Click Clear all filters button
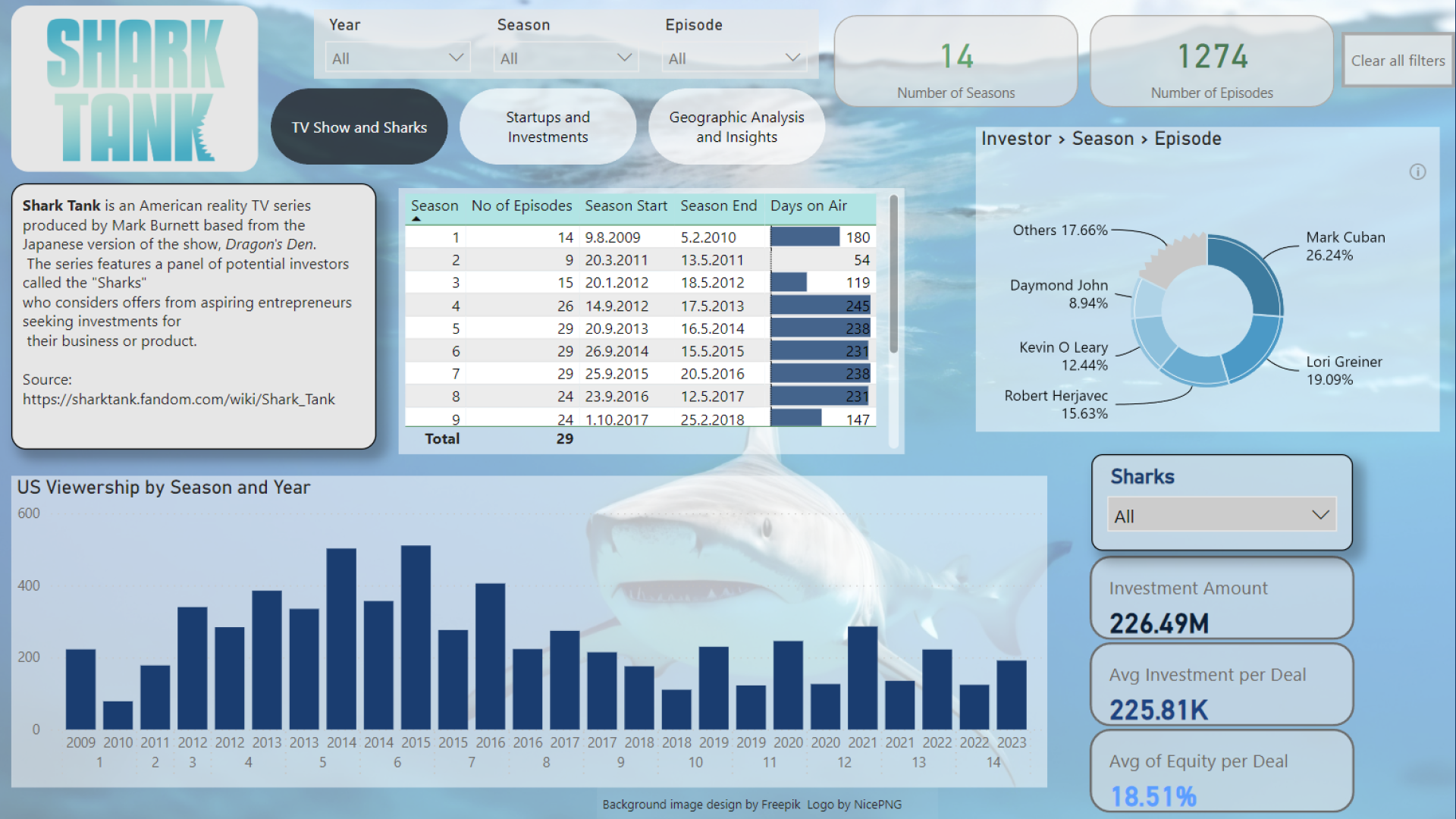Screen dimensions: 1456x819 [x=1398, y=61]
